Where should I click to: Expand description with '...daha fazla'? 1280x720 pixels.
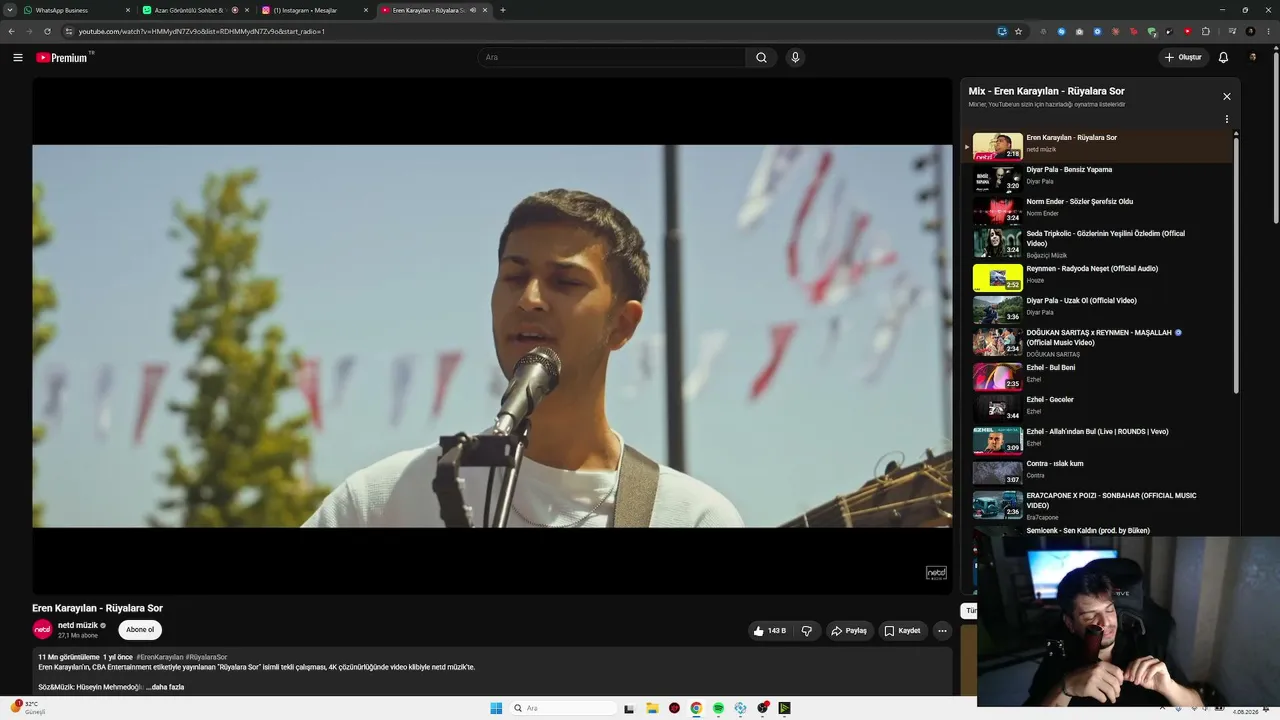click(x=165, y=687)
